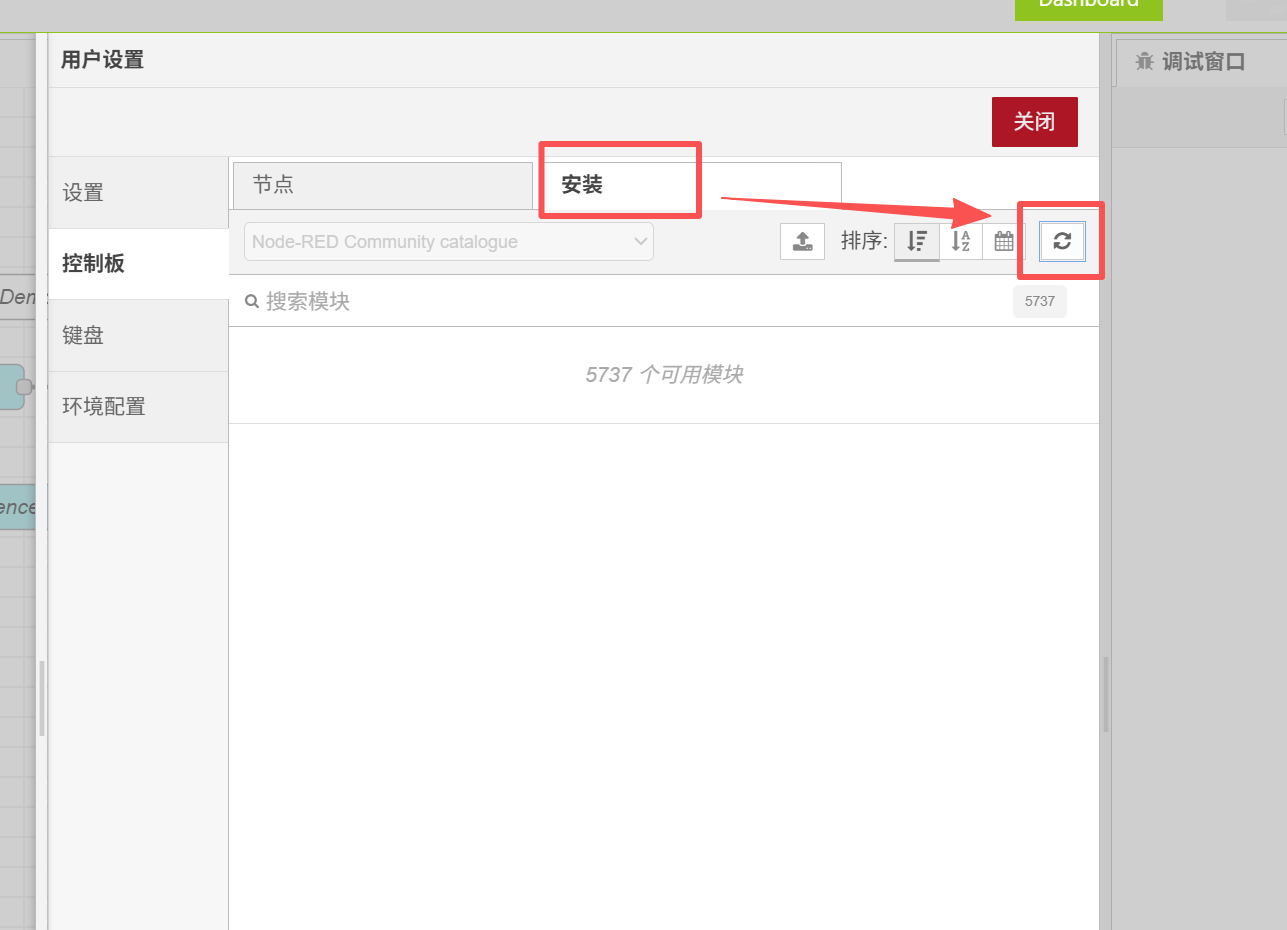Switch to the 节点 tab
Viewport: 1287px width, 930px height.
[381, 185]
